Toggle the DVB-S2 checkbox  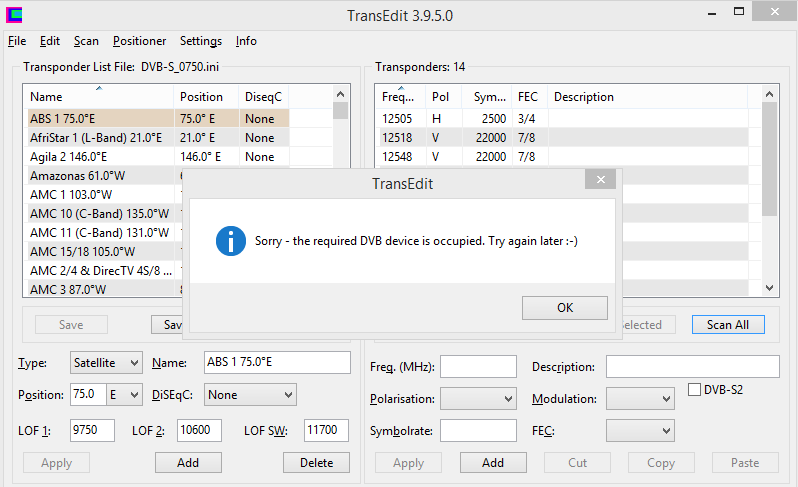[x=694, y=390]
